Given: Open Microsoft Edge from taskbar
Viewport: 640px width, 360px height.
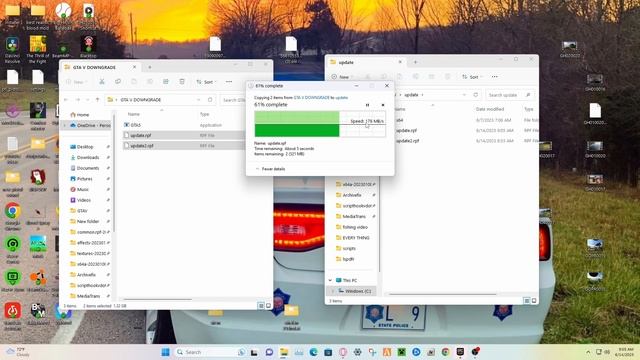Looking at the screenshot, I should coord(313,352).
